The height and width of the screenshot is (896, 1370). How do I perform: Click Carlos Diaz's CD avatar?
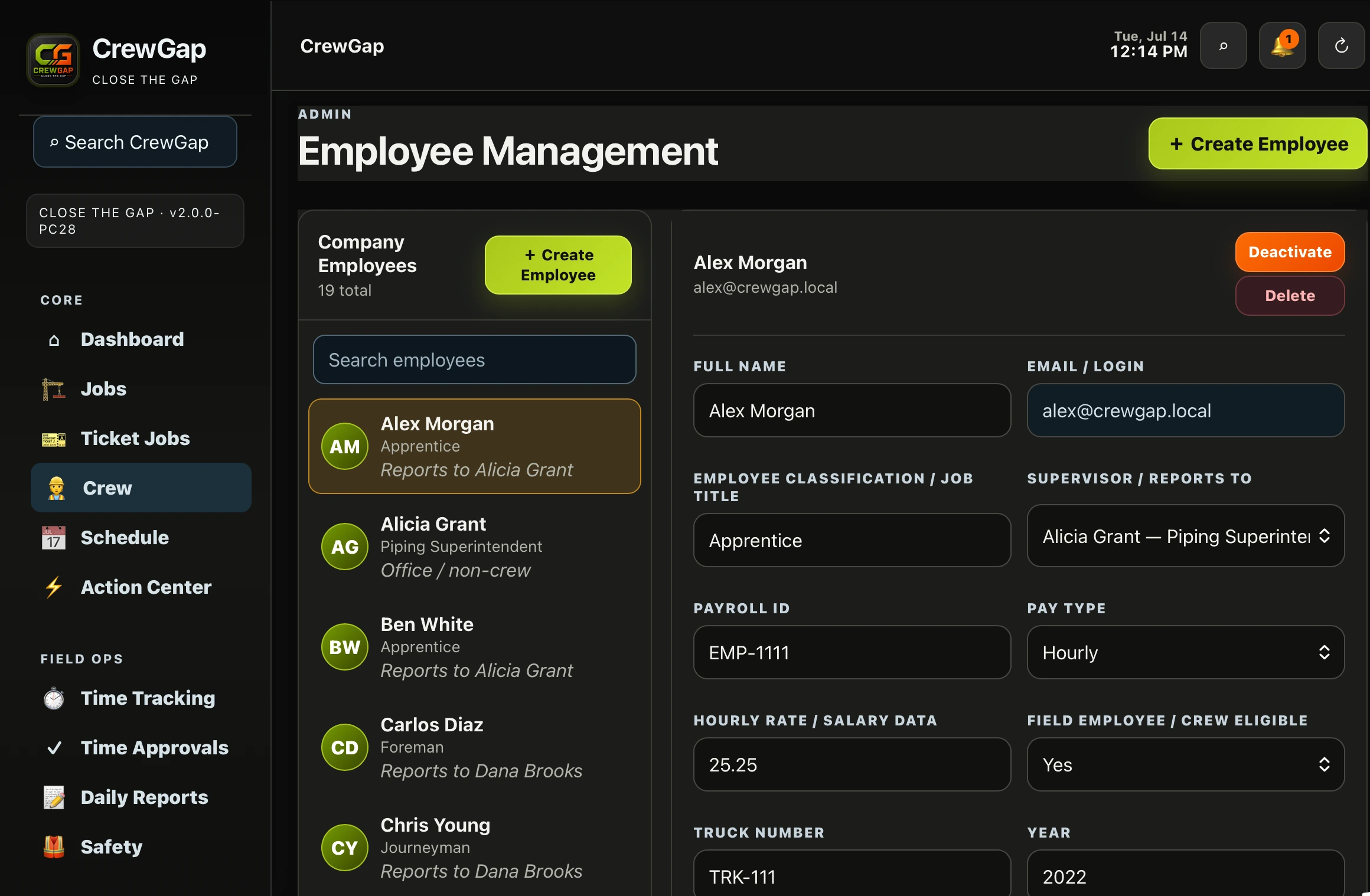[345, 748]
